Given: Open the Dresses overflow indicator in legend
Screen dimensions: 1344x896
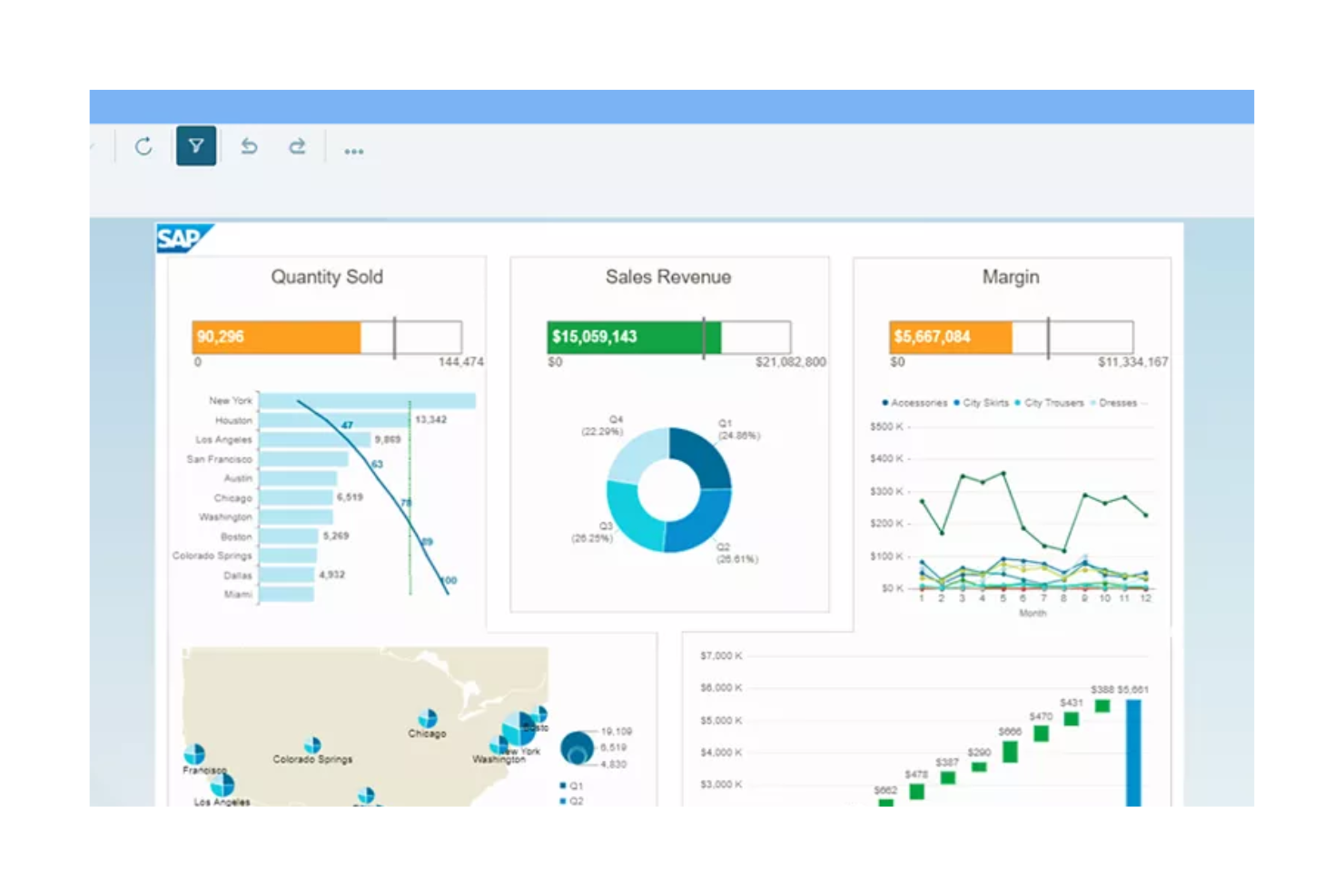Looking at the screenshot, I should (1146, 402).
